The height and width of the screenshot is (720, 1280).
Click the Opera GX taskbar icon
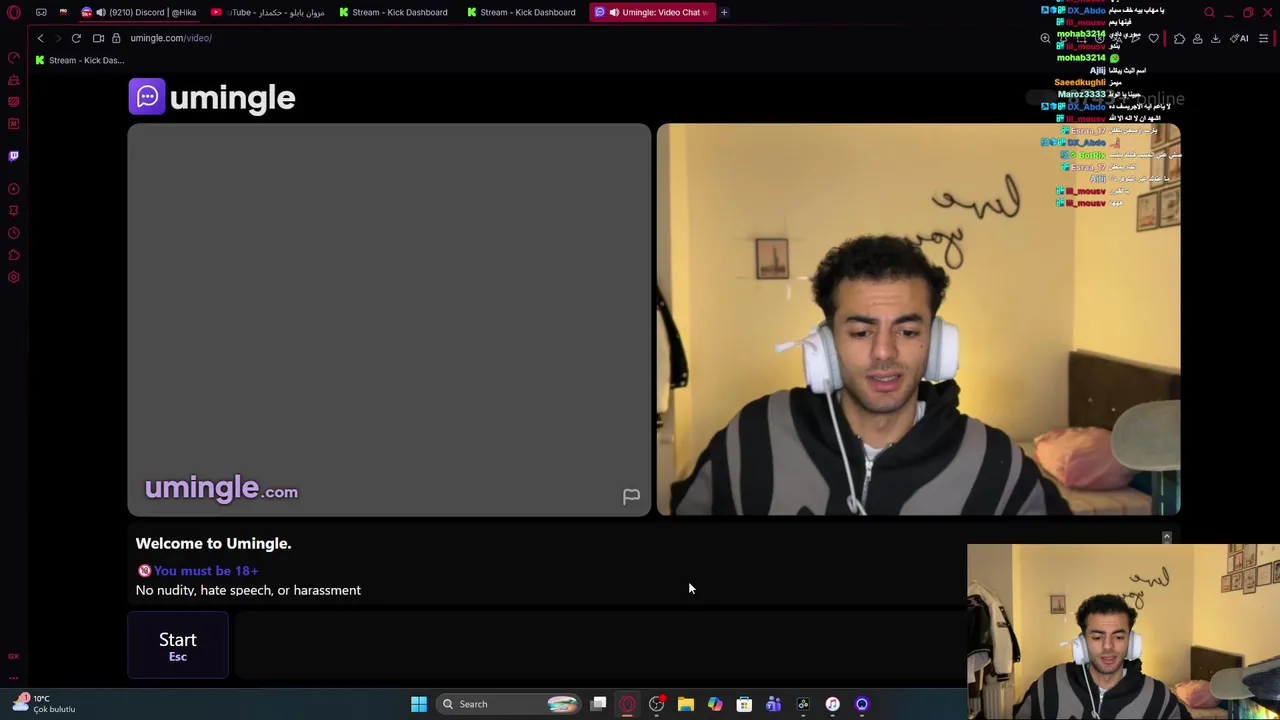click(x=627, y=704)
